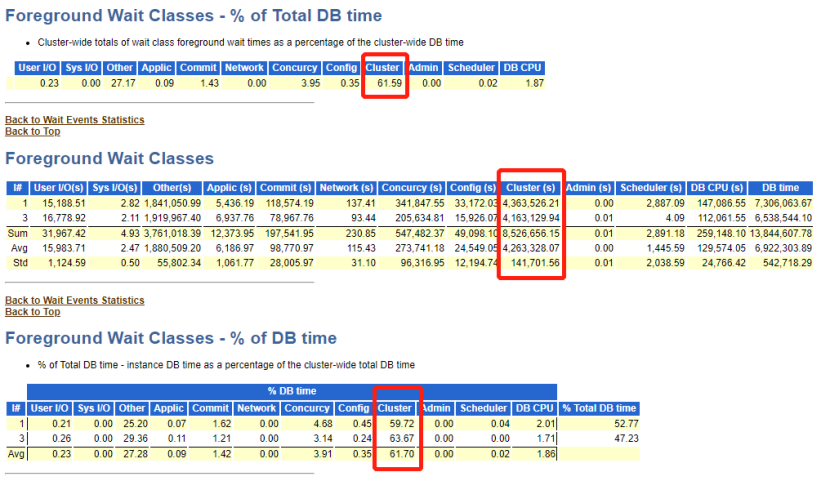Click 'Cluster (s)' column header
Viewport: 831px width, 482px height.
click(x=531, y=188)
